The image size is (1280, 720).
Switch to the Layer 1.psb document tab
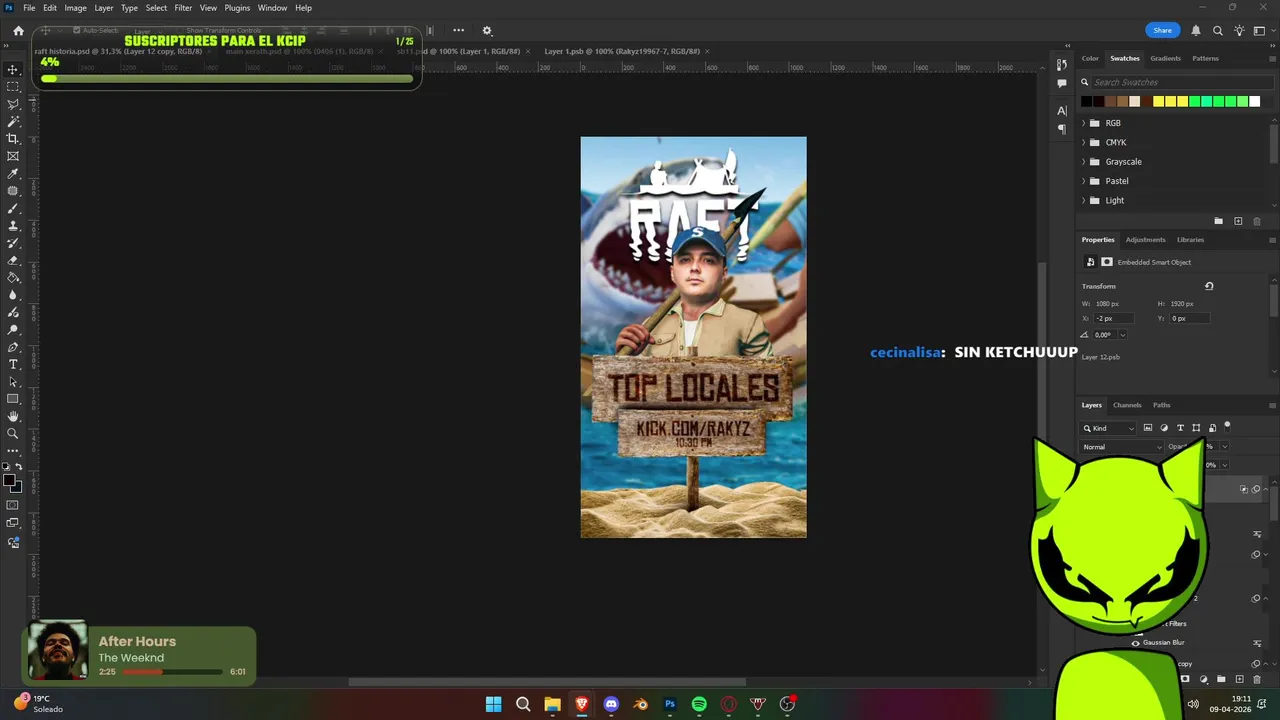click(x=622, y=51)
